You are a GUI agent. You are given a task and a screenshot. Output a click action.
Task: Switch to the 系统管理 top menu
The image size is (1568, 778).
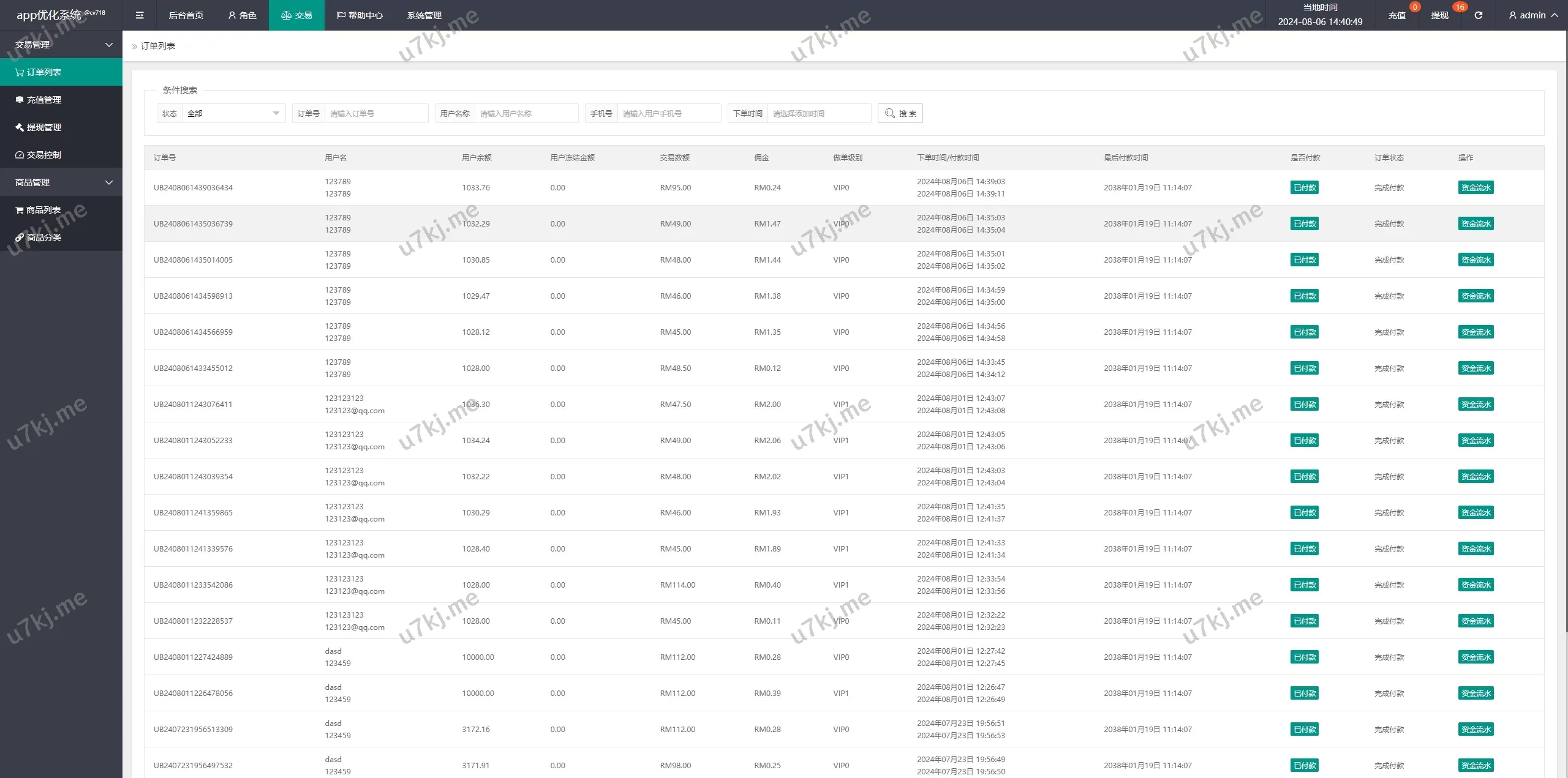click(x=424, y=15)
